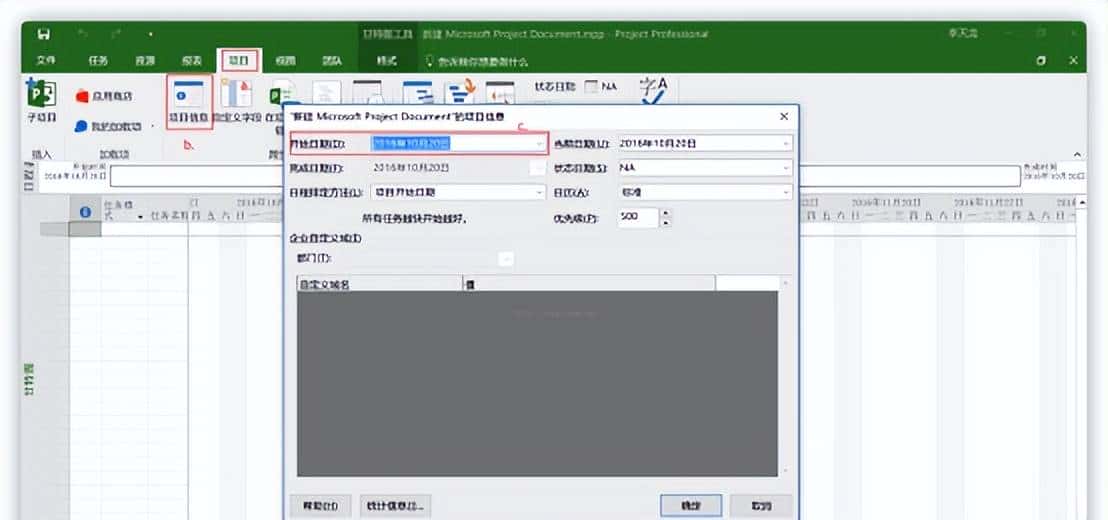Switch to the 视图 View tab
Image resolution: width=1108 pixels, height=520 pixels.
pos(285,61)
